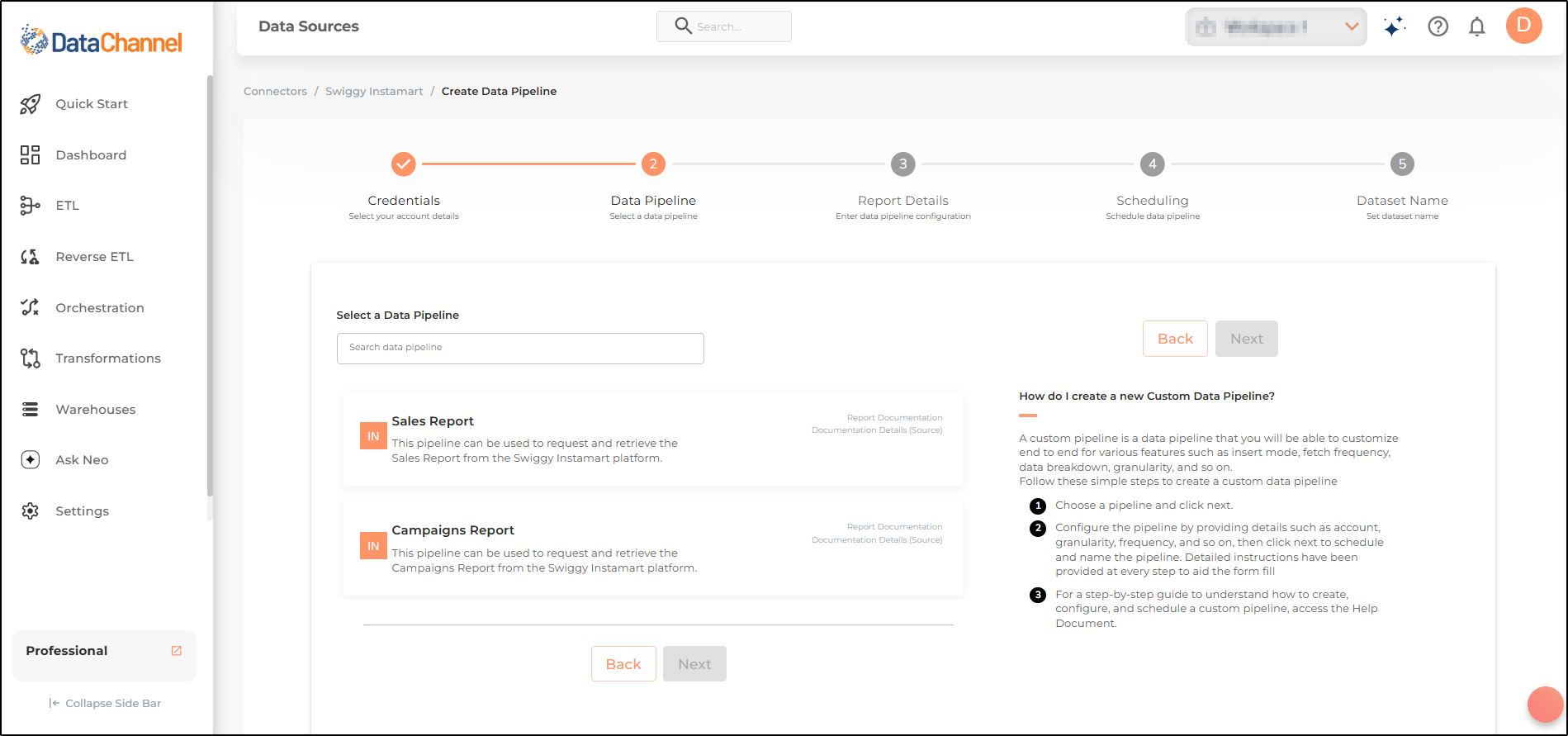Viewport: 1568px width, 736px height.
Task: Click step 5 Dataset Name circle
Action: pos(1402,164)
